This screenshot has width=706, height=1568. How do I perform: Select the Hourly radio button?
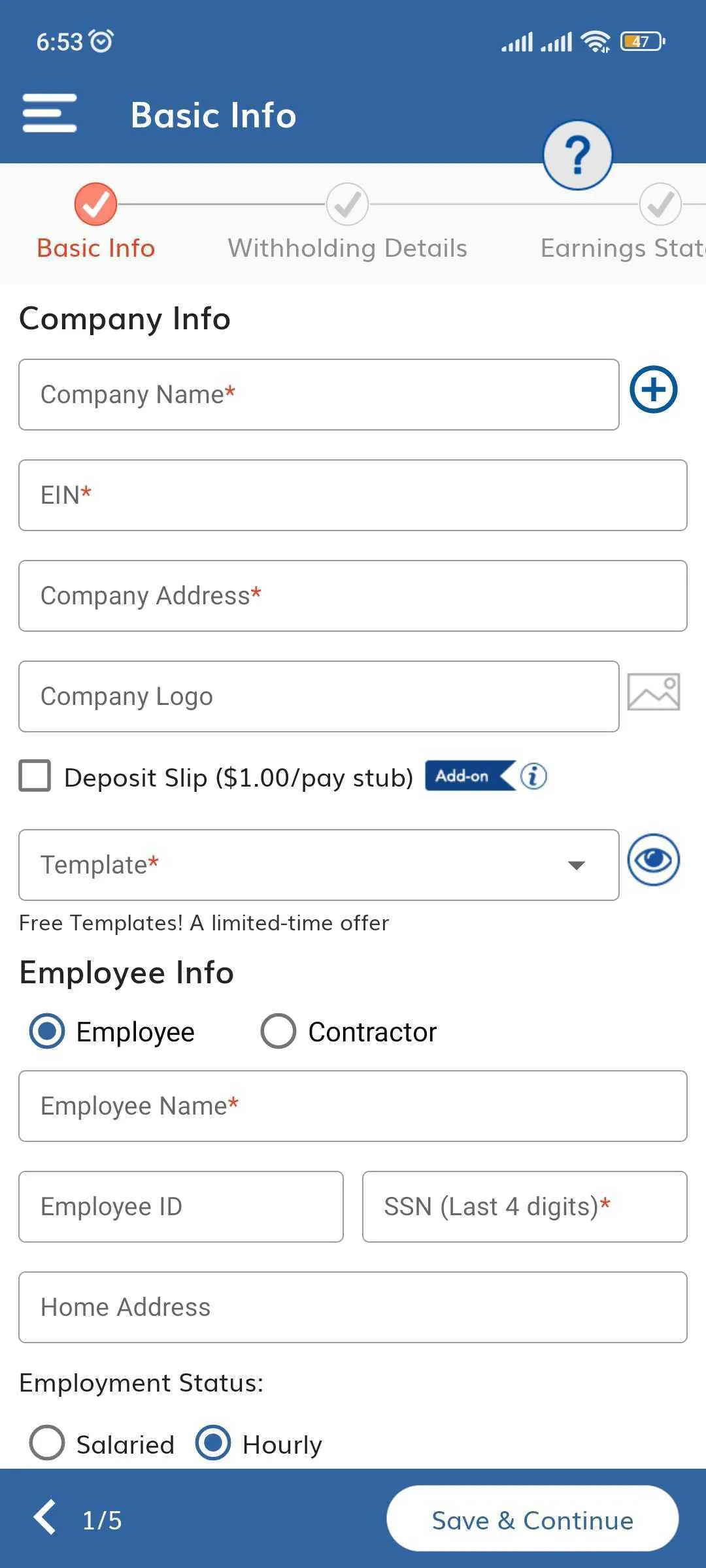click(x=216, y=1444)
